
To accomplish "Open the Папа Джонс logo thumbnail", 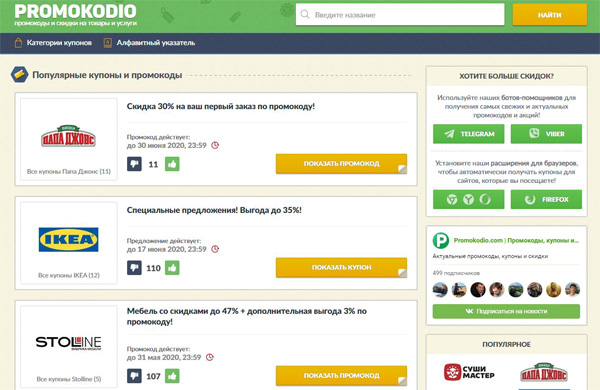I will pyautogui.click(x=68, y=137).
